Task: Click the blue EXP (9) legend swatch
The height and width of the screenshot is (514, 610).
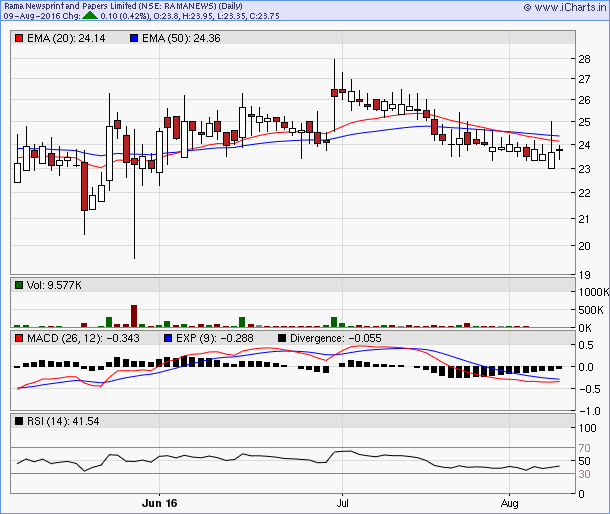Action: [168, 338]
